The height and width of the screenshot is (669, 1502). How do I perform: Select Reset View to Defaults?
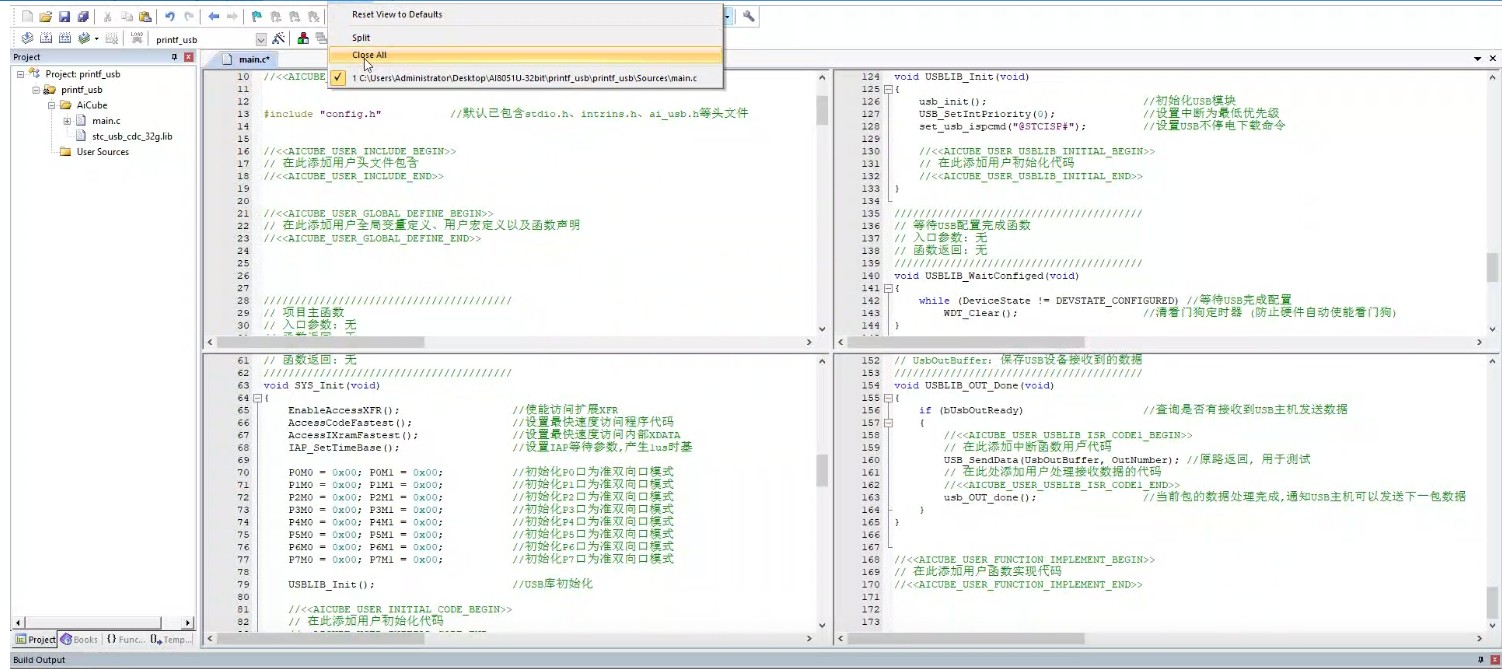(x=397, y=15)
